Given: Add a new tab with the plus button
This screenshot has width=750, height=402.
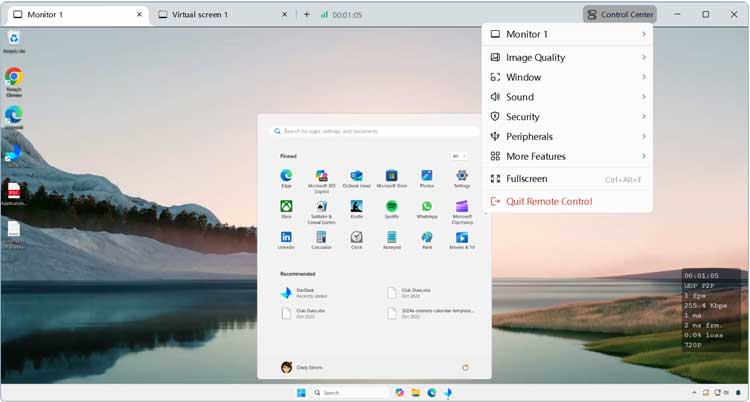Looking at the screenshot, I should 307,15.
